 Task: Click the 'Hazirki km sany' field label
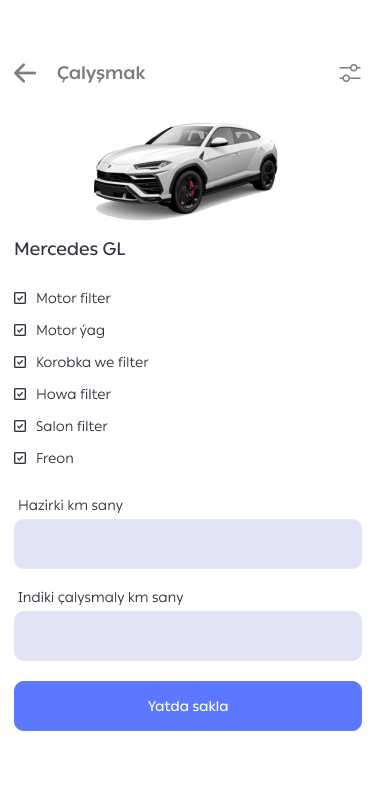[x=70, y=505]
